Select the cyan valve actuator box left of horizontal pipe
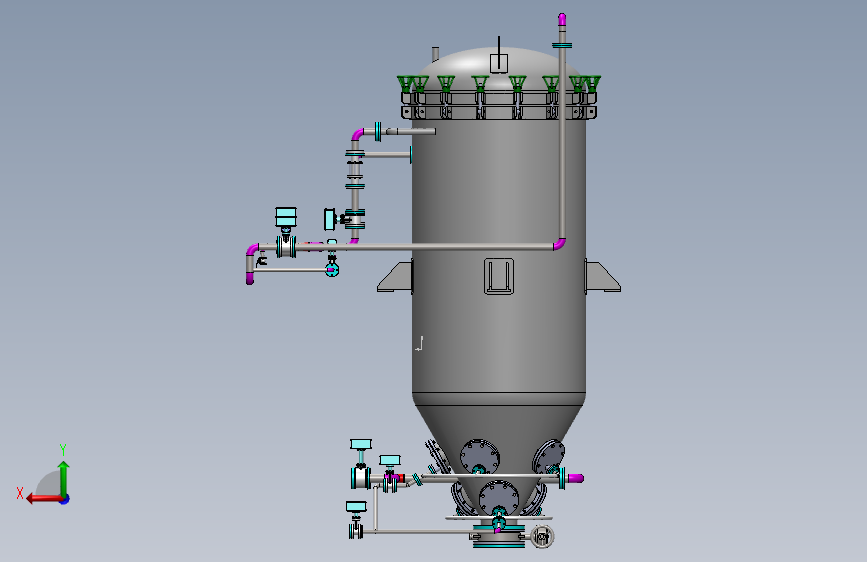This screenshot has width=867, height=562. pos(286,217)
